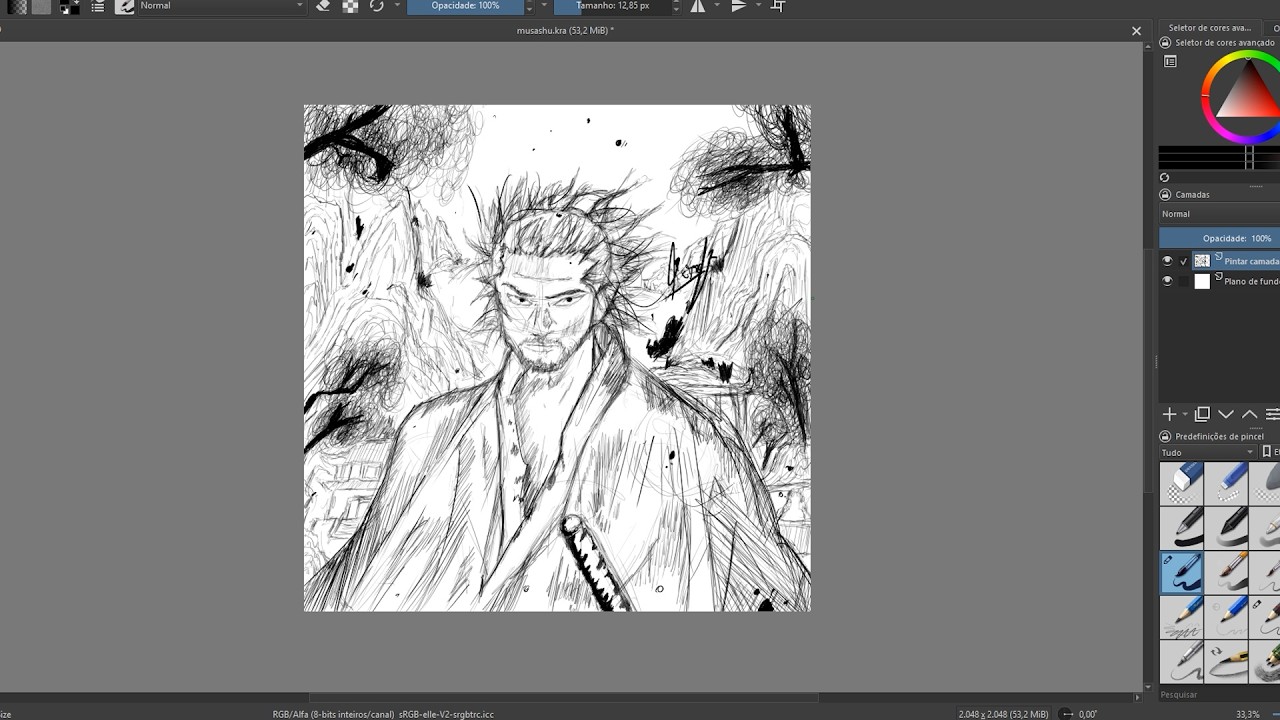Viewport: 1280px width, 720px height.
Task: Adjust the Opacidade 100% slider in toolbar
Action: pos(465,6)
